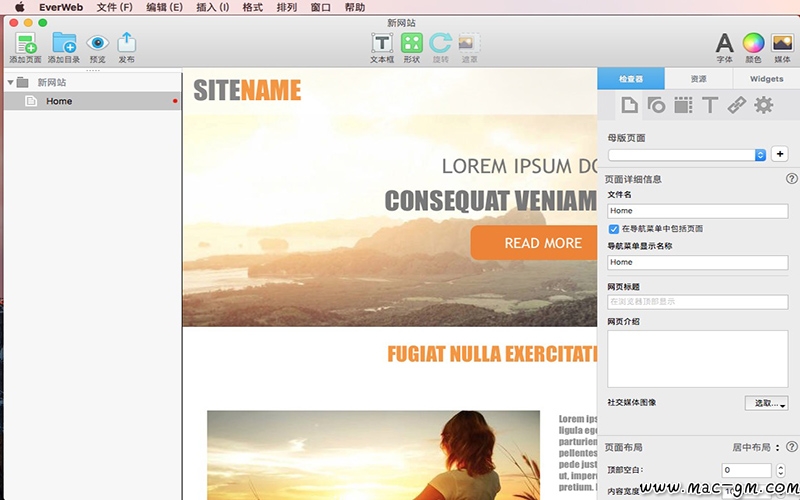Select the SITENAME logo text on canvas
This screenshot has width=800, height=500.
tap(247, 90)
